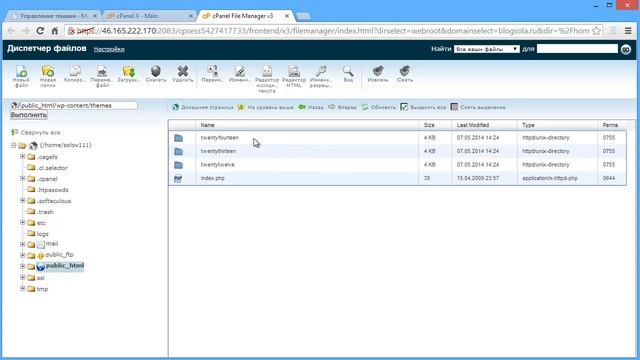Click the Unselect All checkbox
Screen dimensions: 640x360
tap(454, 107)
